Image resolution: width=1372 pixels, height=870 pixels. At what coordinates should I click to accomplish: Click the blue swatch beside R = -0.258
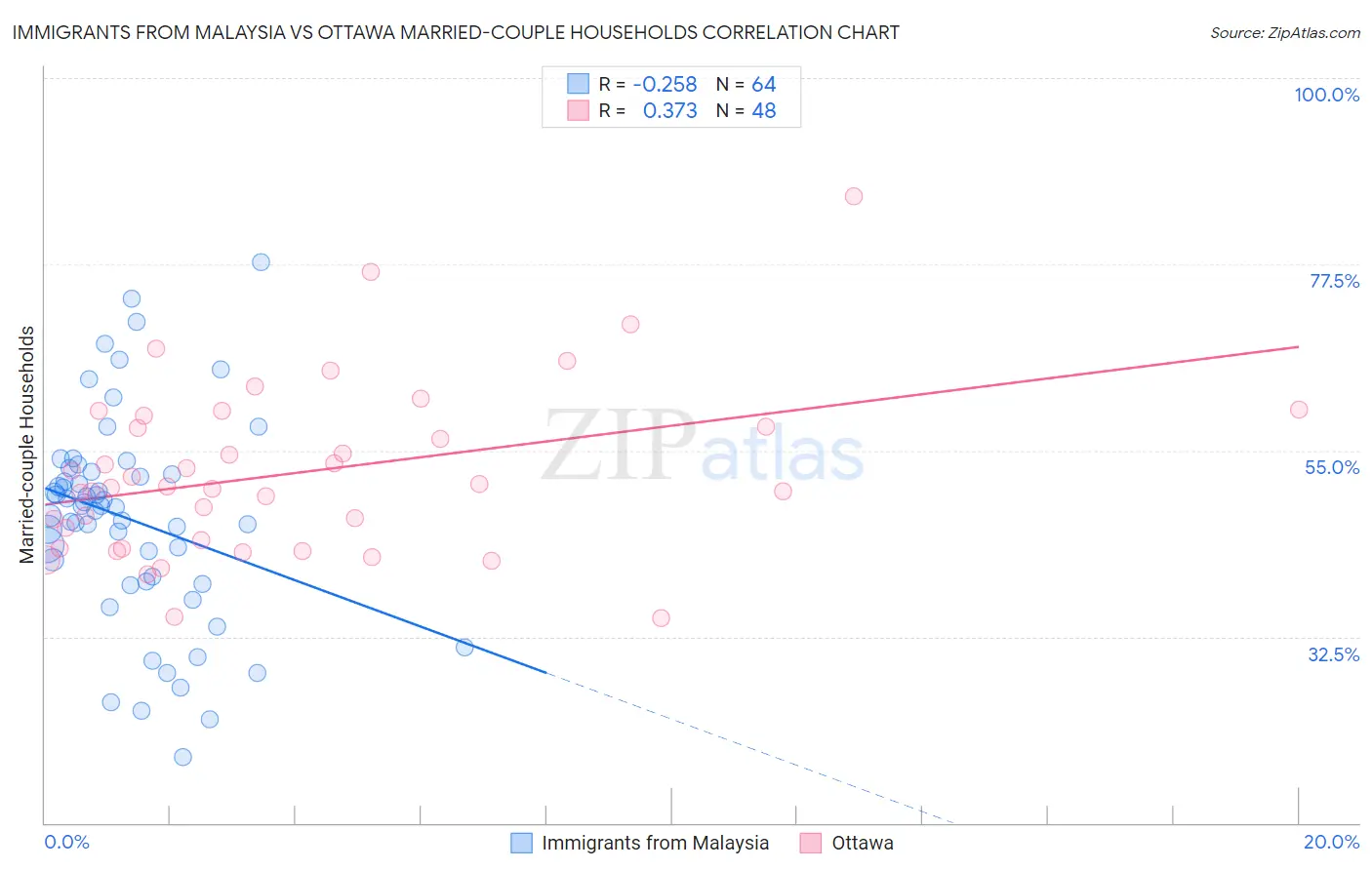tap(579, 84)
